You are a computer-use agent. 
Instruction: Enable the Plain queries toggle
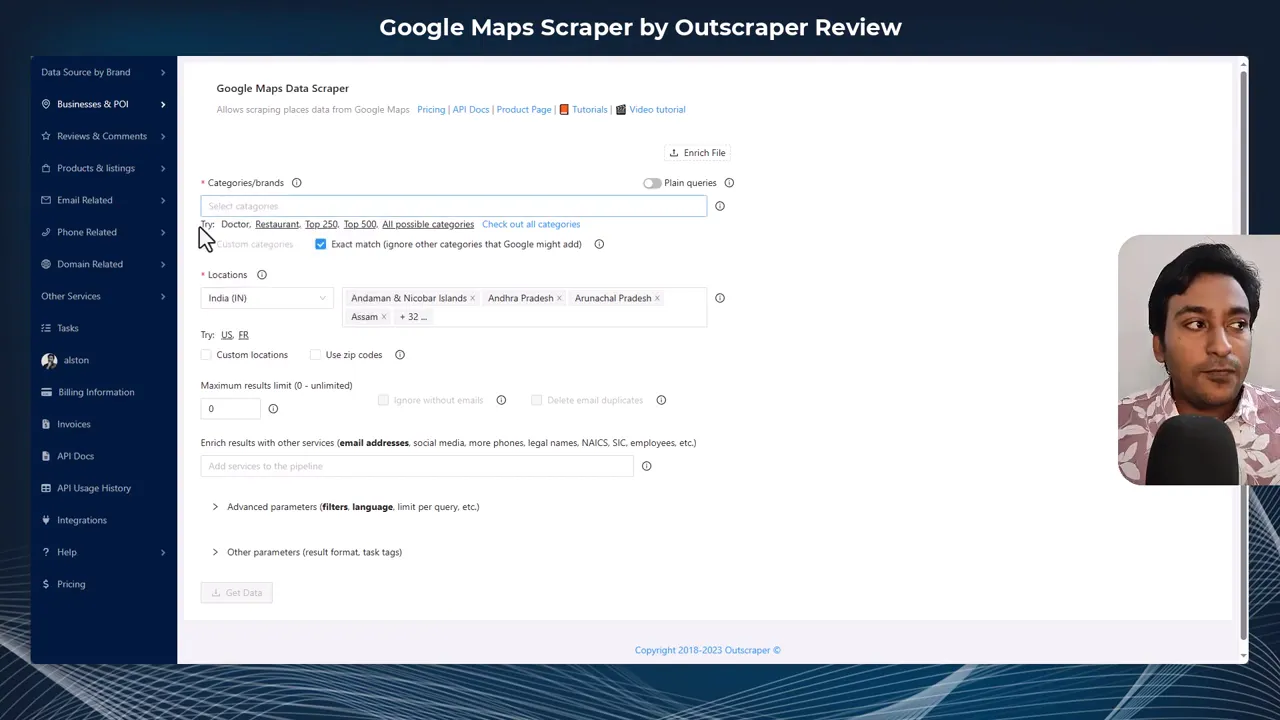[651, 183]
